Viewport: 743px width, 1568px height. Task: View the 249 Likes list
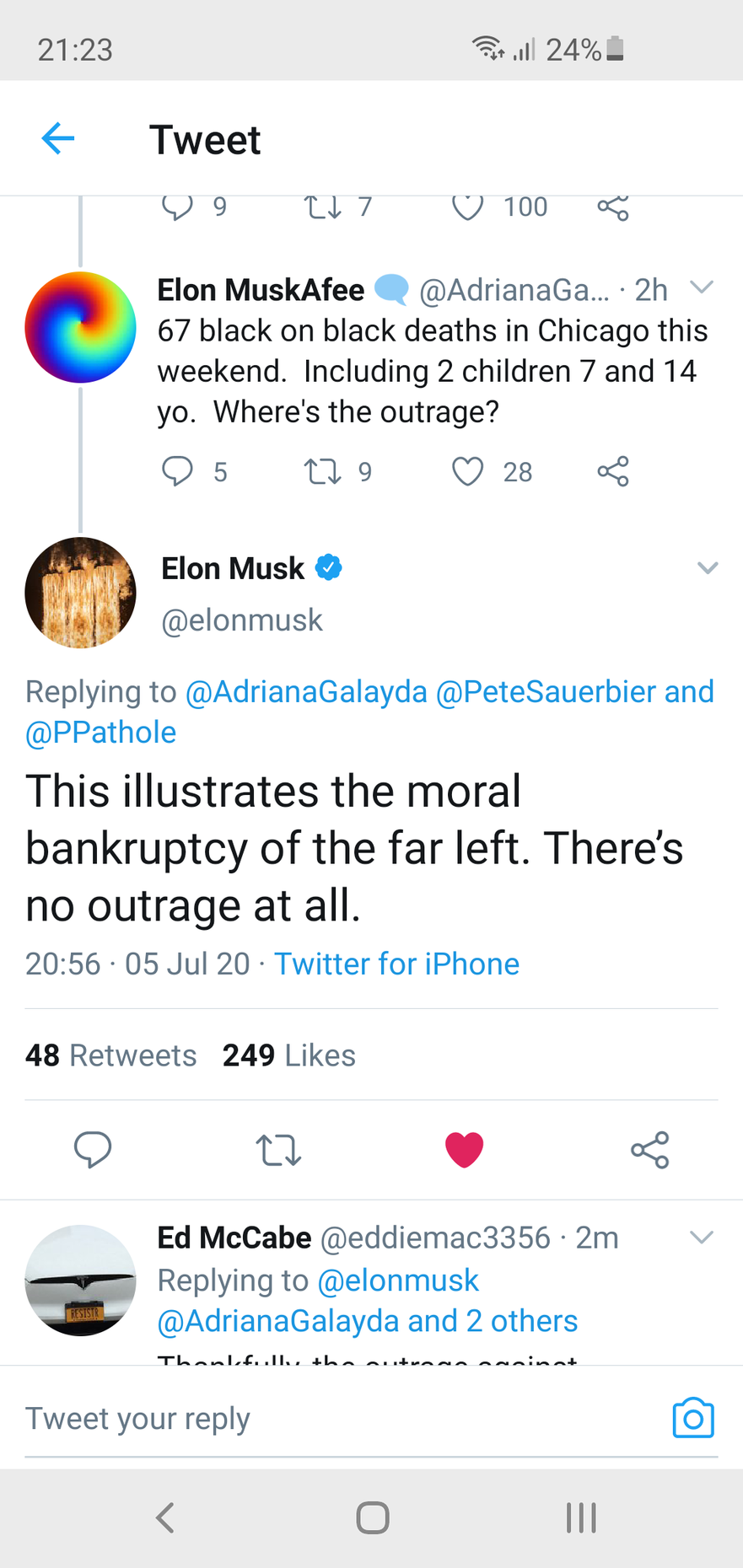288,1055
